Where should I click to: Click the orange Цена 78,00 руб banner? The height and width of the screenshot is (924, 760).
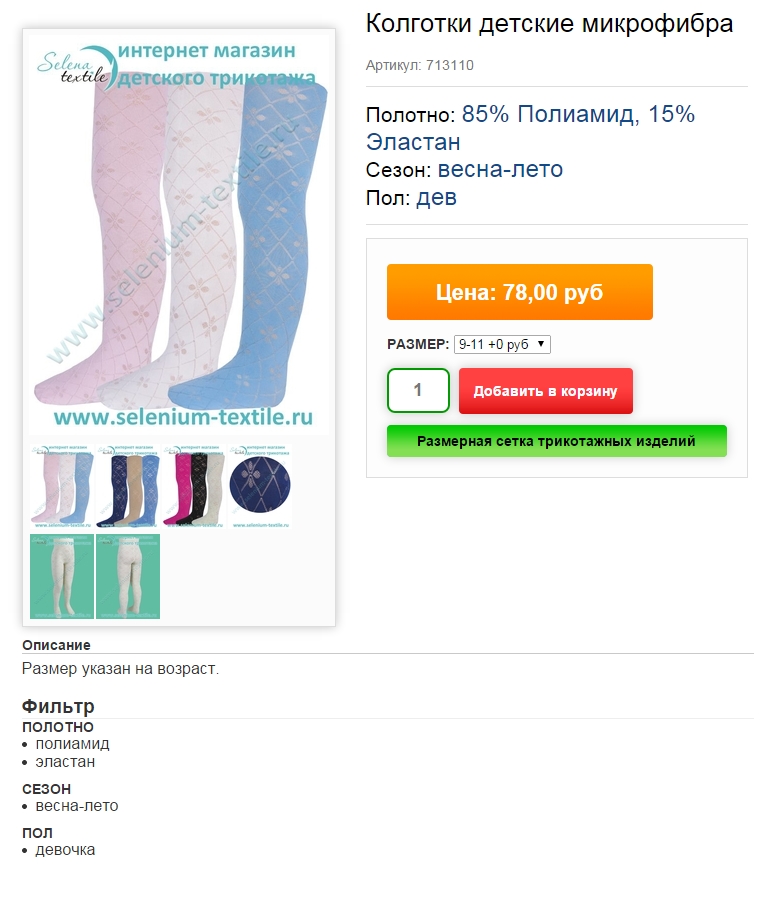pos(520,292)
